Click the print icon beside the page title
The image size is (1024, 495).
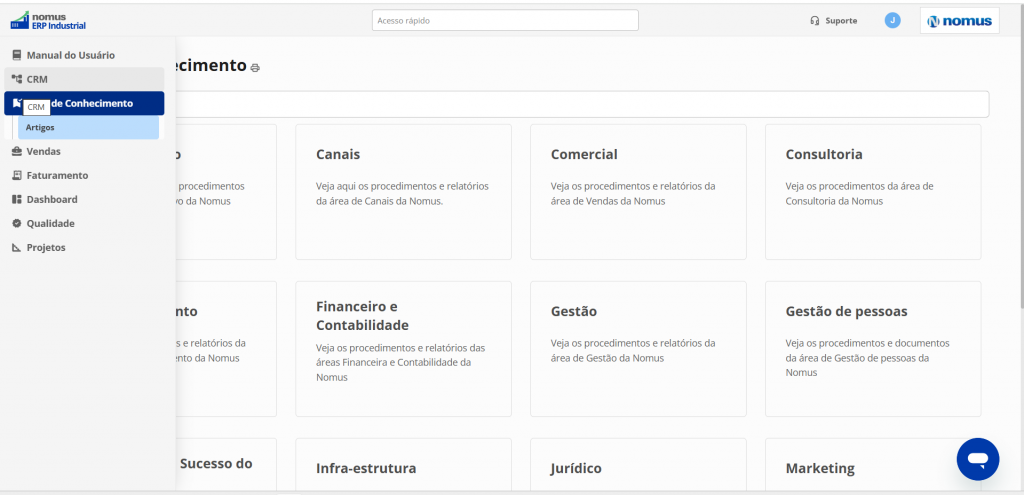tap(255, 68)
